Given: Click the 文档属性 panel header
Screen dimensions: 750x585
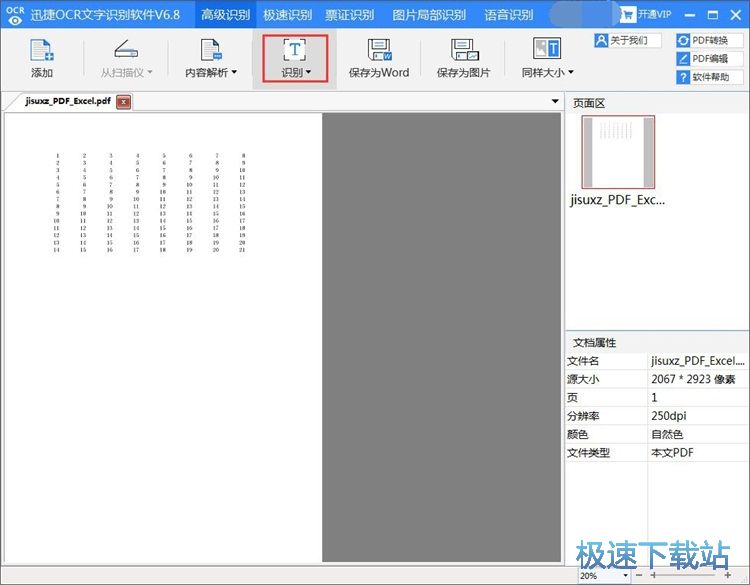Looking at the screenshot, I should coord(595,342).
